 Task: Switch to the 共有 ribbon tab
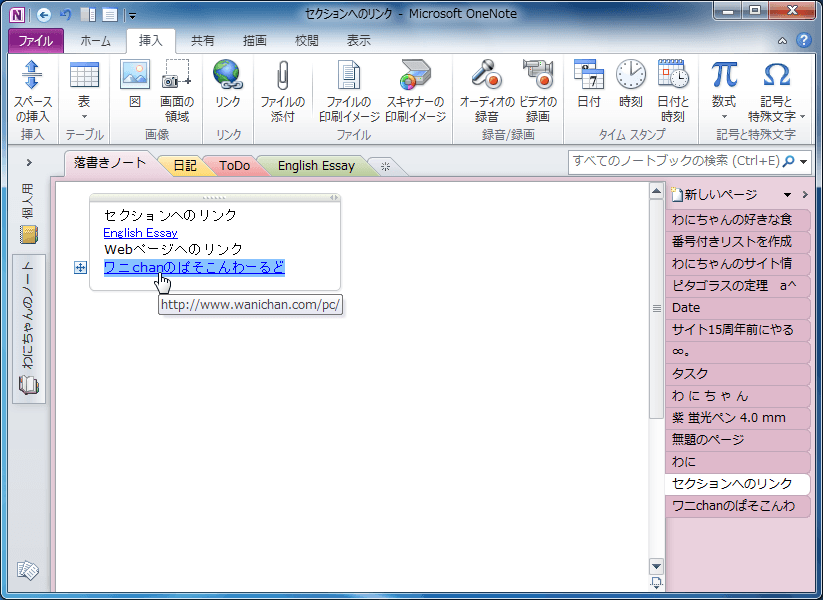203,41
